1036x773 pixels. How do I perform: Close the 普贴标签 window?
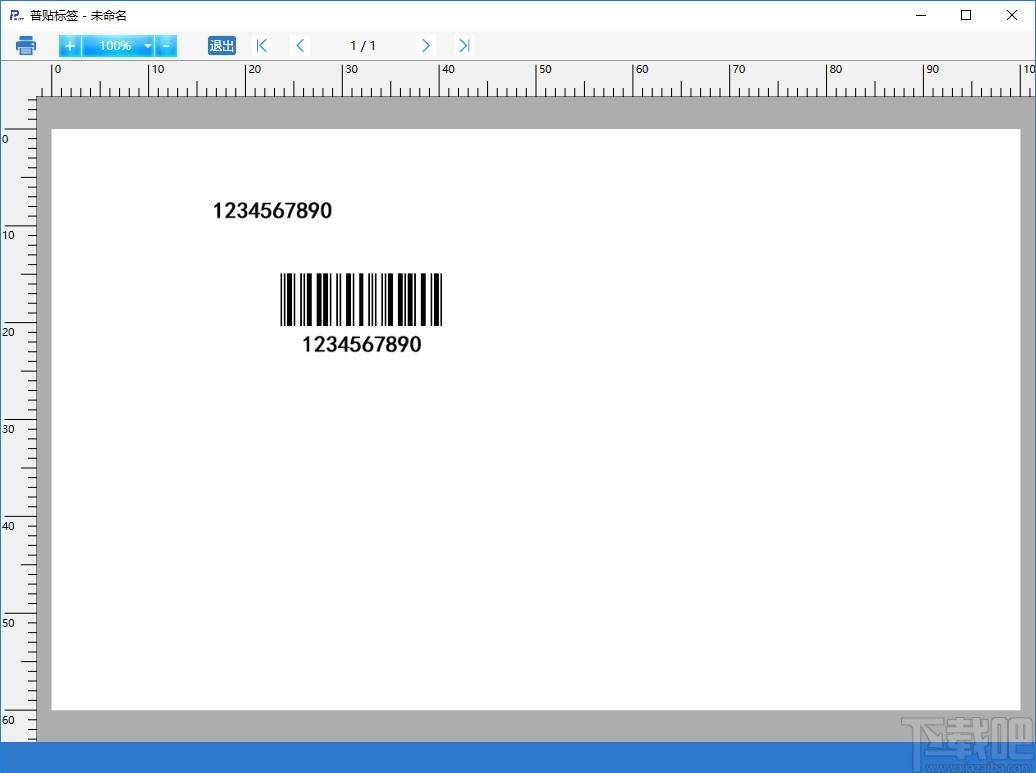click(1012, 15)
